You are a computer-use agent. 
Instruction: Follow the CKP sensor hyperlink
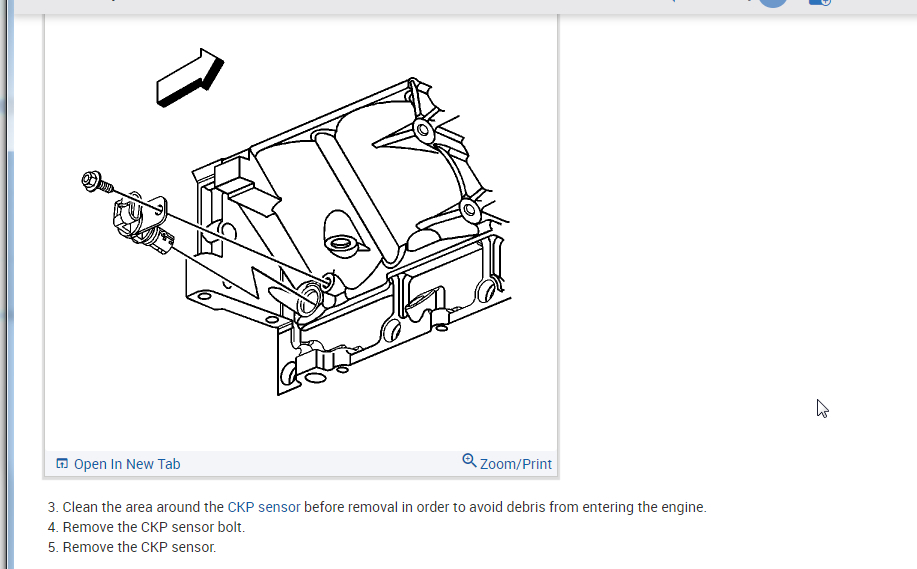pyautogui.click(x=264, y=507)
